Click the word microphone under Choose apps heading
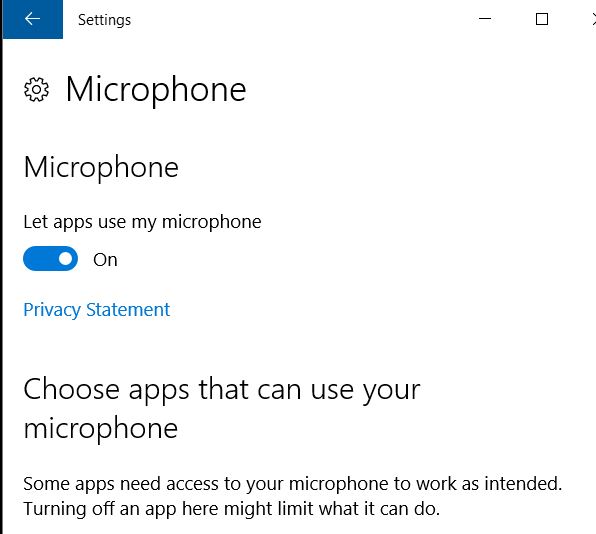Viewport: 596px width, 534px height. 101,429
